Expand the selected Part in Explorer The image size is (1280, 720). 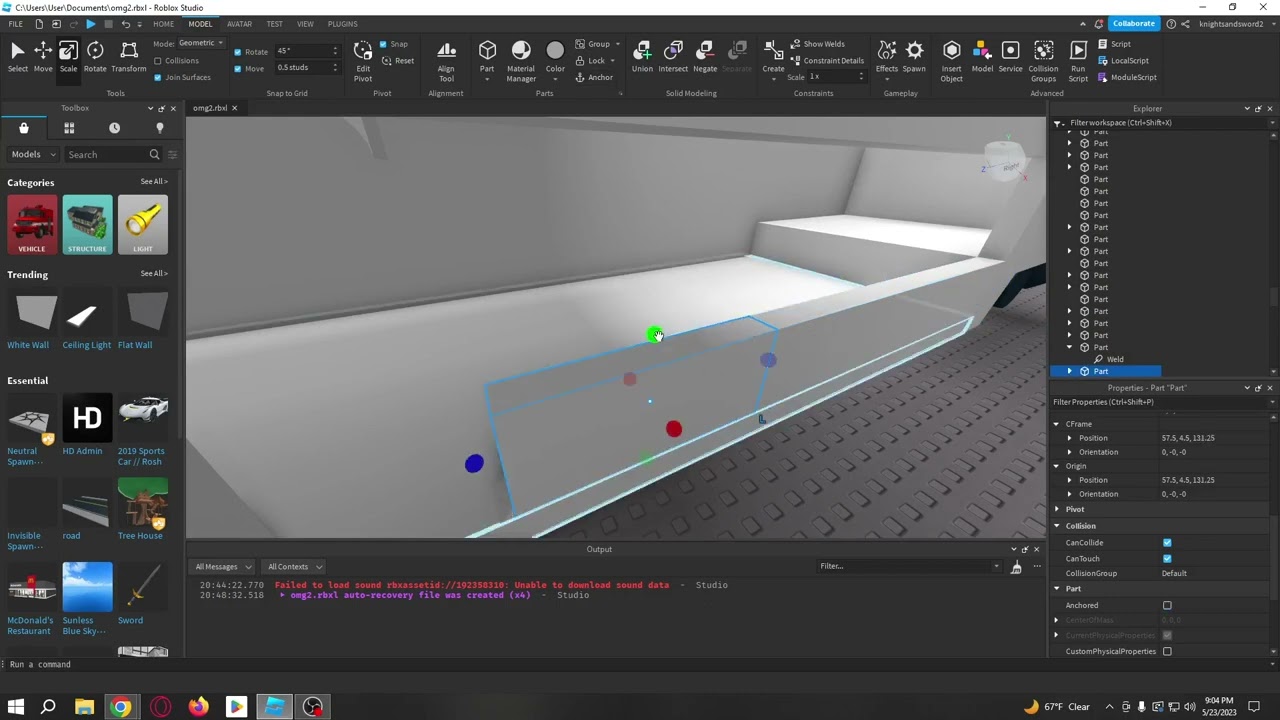point(1069,371)
